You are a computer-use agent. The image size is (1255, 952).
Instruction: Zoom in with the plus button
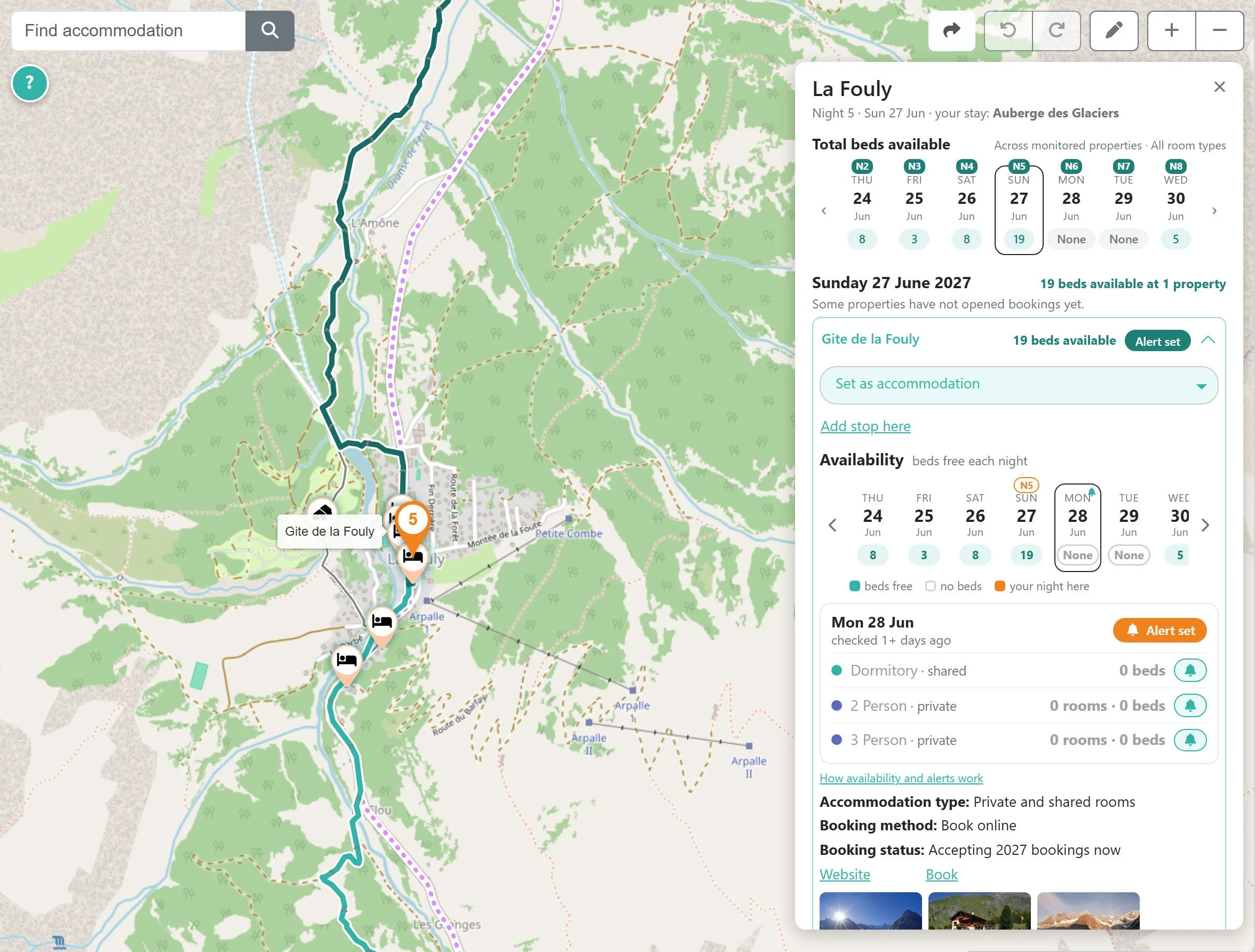click(x=1172, y=30)
